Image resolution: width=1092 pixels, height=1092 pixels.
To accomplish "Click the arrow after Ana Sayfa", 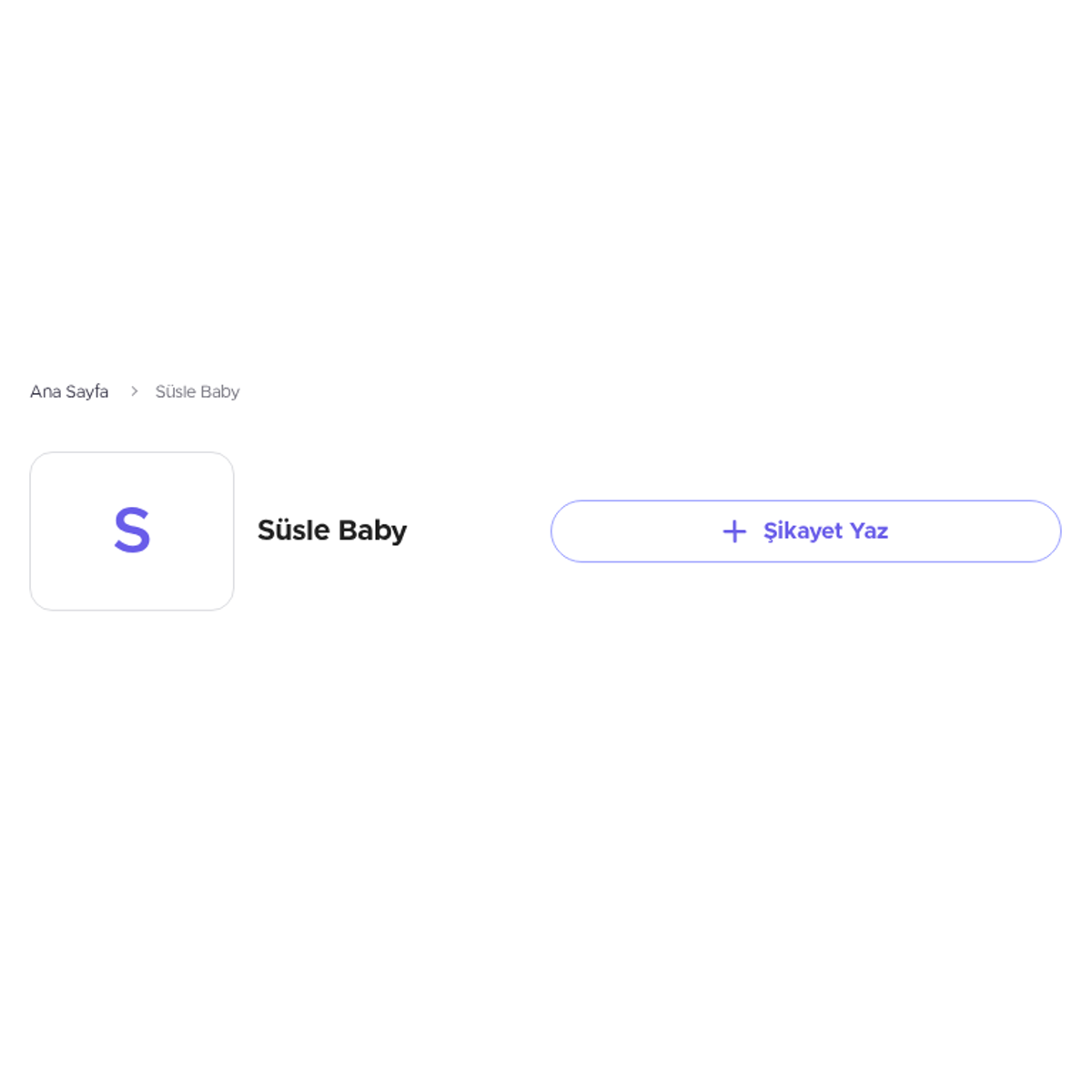I will click(x=134, y=391).
